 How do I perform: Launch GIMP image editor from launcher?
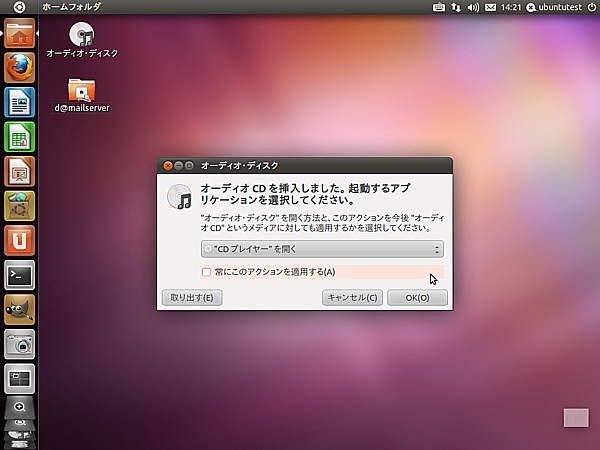pos(20,310)
